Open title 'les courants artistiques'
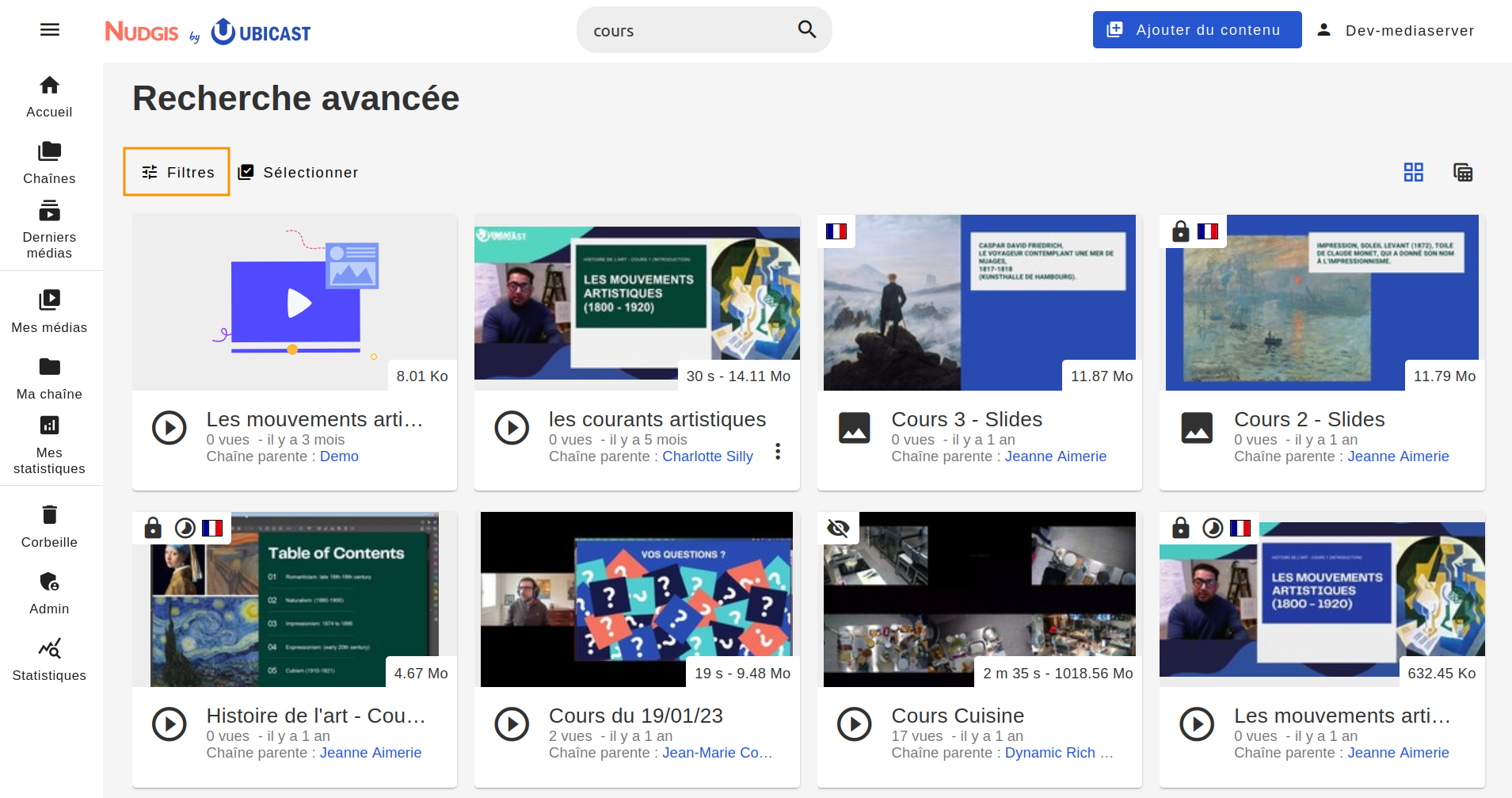This screenshot has width=1512, height=798. pyautogui.click(x=657, y=419)
